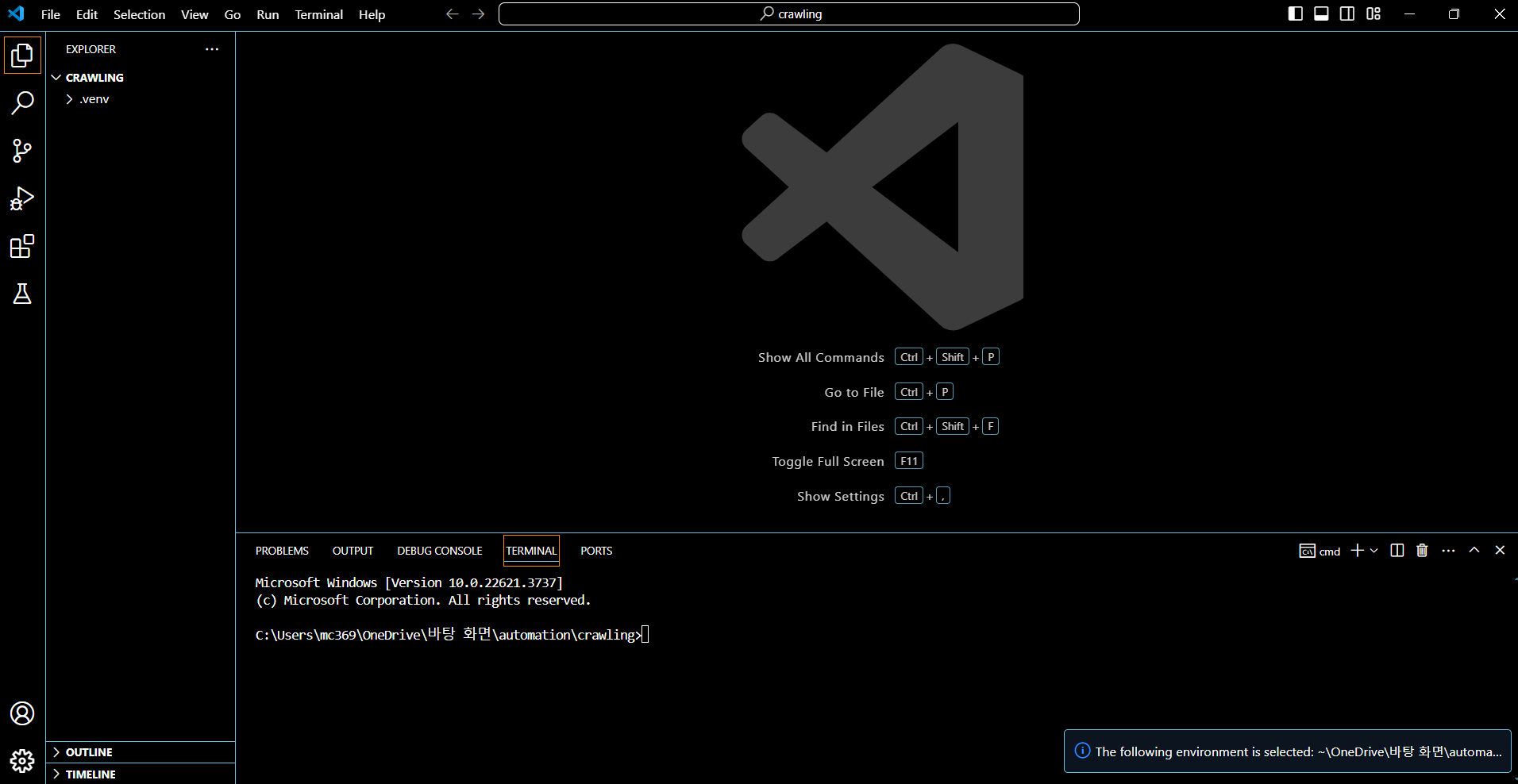Switch to the PORTS tab
This screenshot has height=784, width=1518.
596,551
